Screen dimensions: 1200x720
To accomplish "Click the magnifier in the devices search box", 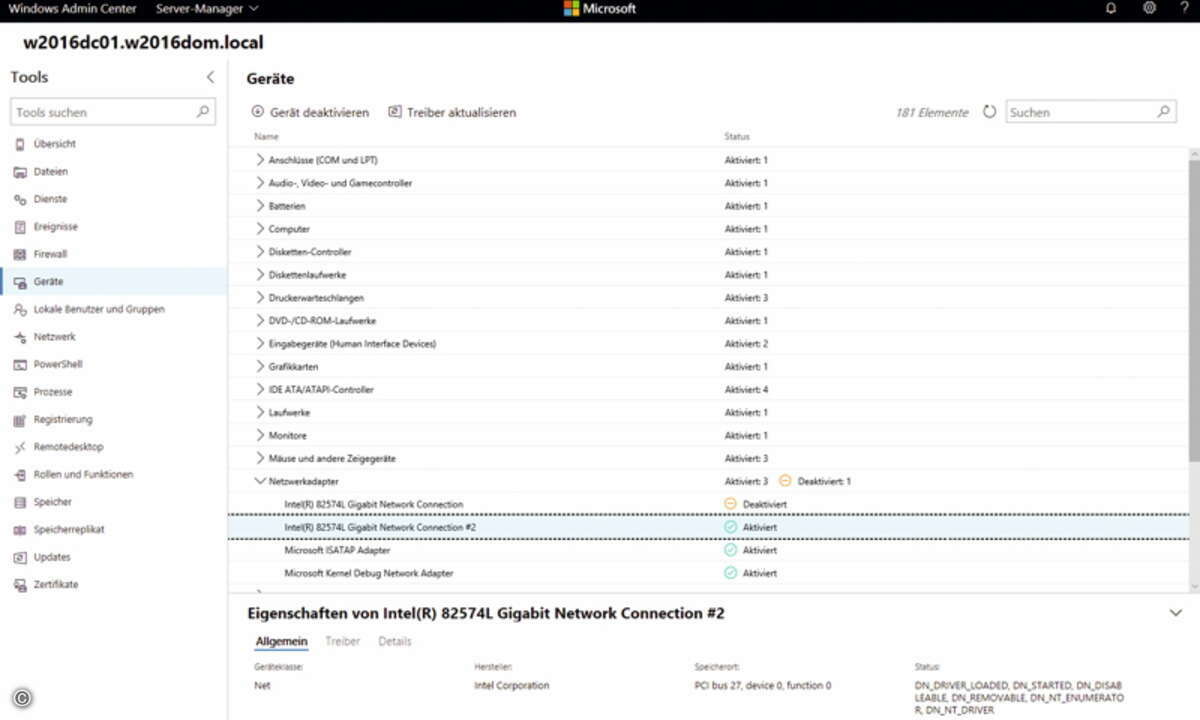I will 1164,112.
